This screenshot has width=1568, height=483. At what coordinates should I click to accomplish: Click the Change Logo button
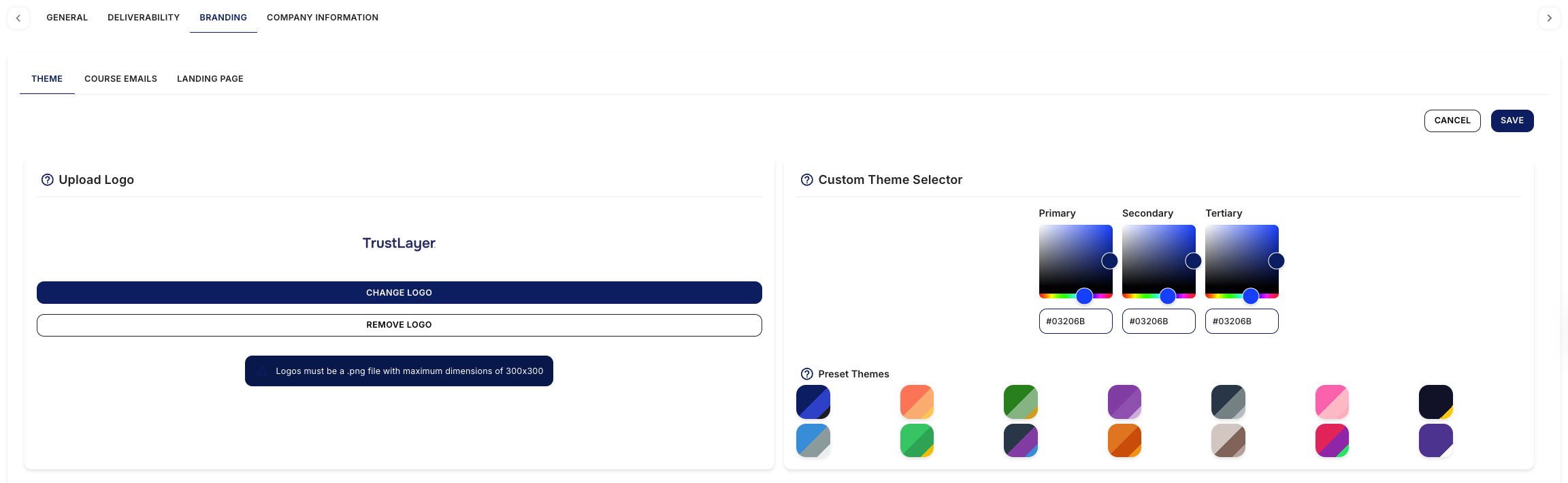[x=399, y=293]
